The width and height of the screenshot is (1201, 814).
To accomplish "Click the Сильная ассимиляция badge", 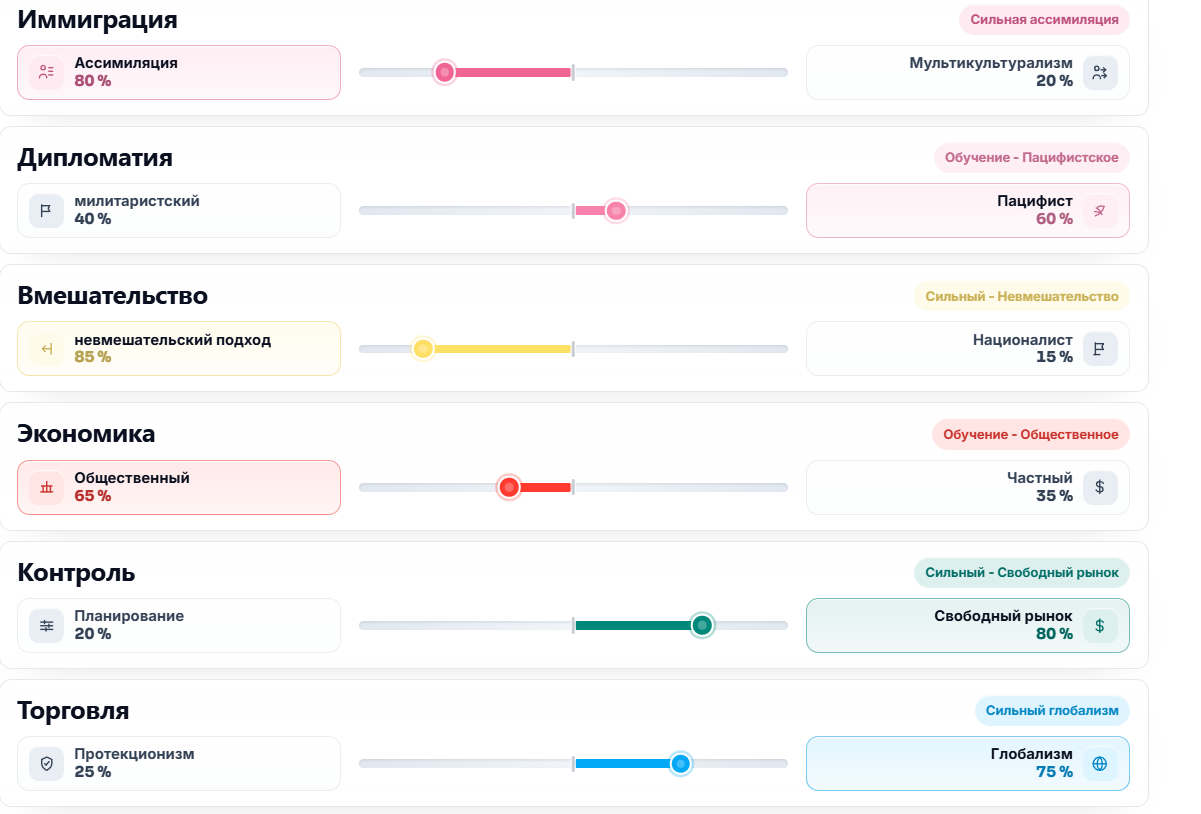I will tap(1044, 19).
